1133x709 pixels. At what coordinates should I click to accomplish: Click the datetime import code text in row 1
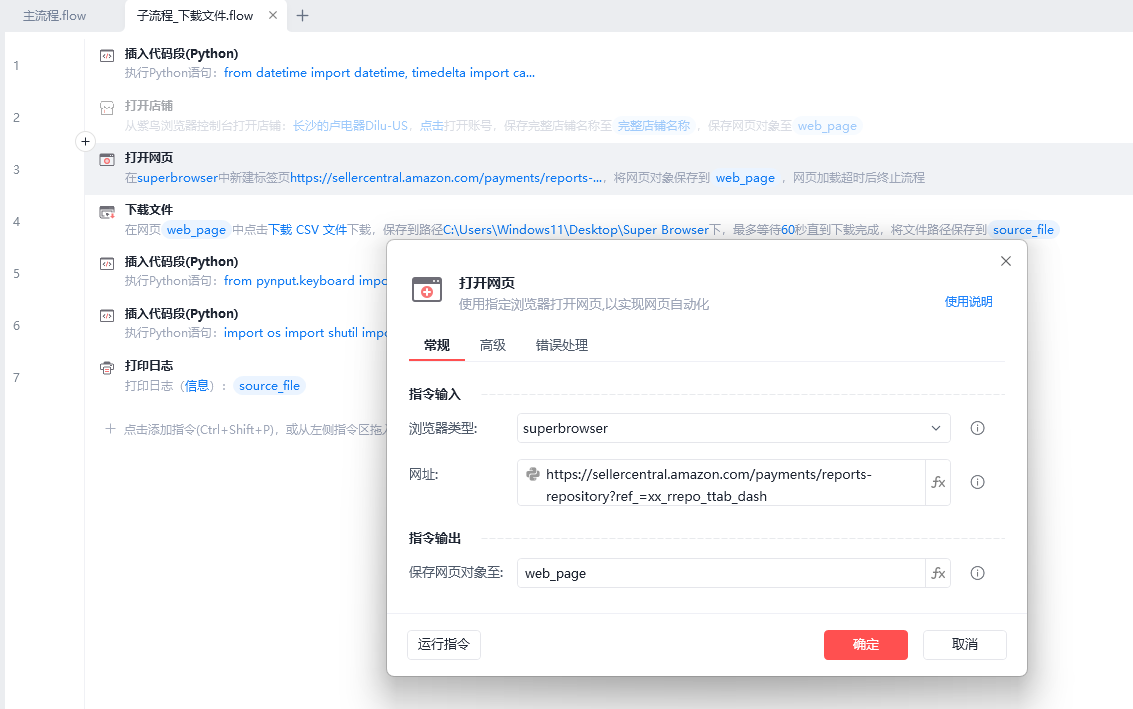[x=379, y=73]
